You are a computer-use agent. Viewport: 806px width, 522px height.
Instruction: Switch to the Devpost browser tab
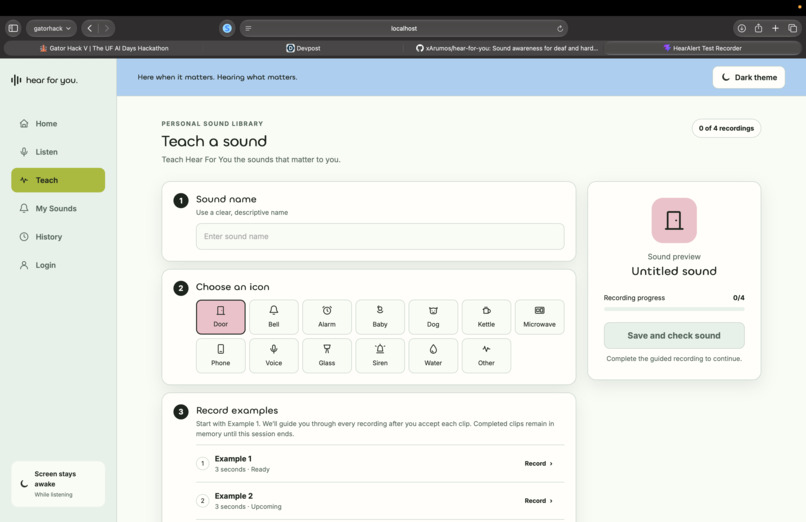tap(303, 48)
